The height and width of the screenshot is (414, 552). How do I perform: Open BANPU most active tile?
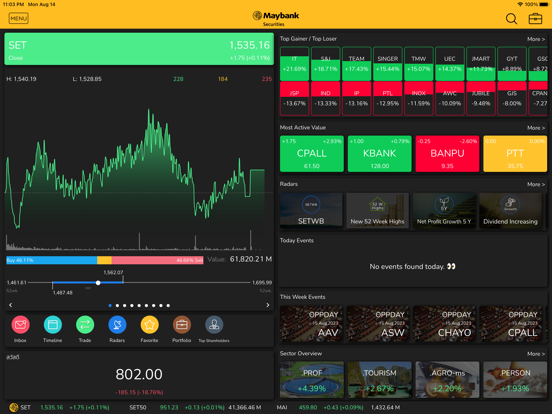pos(447,153)
